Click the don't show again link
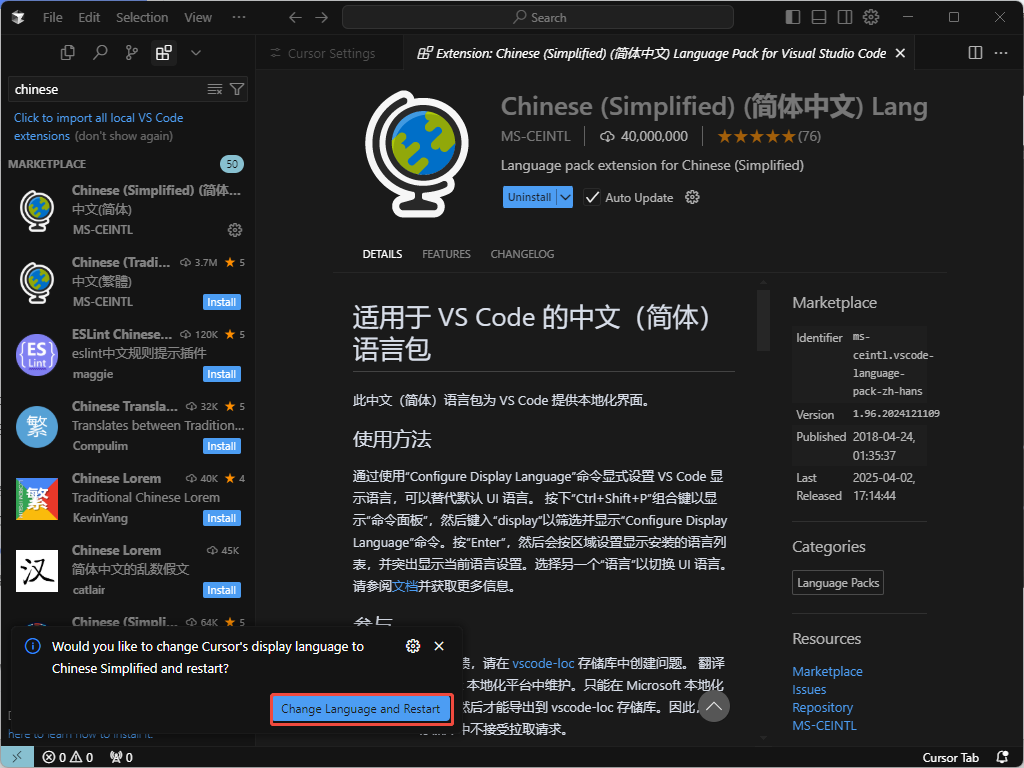Image resolution: width=1024 pixels, height=768 pixels. [x=123, y=136]
